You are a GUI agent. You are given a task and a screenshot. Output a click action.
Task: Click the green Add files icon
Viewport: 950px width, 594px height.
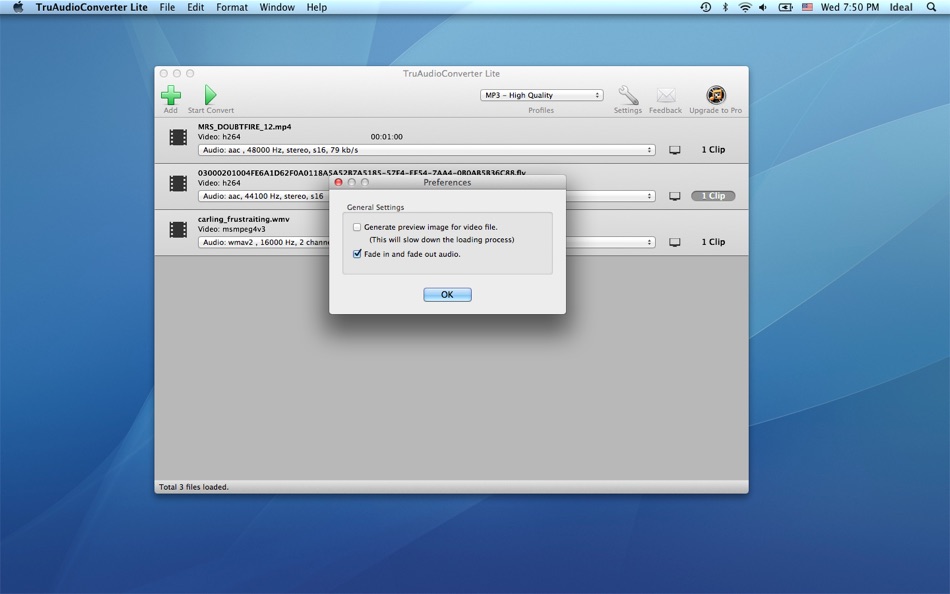pos(171,95)
